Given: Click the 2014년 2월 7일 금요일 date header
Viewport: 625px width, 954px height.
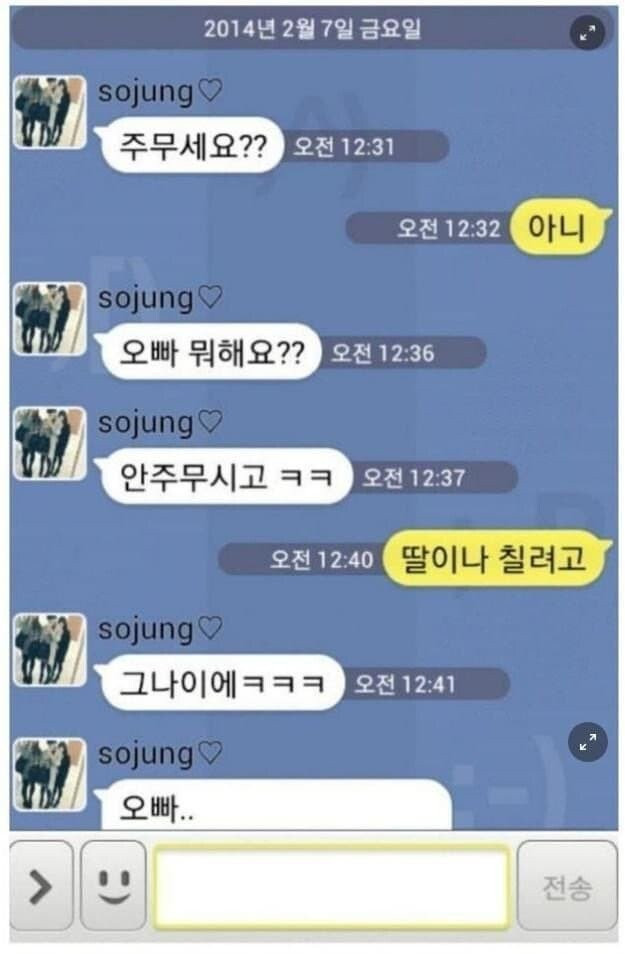Looking at the screenshot, I should coord(312,29).
